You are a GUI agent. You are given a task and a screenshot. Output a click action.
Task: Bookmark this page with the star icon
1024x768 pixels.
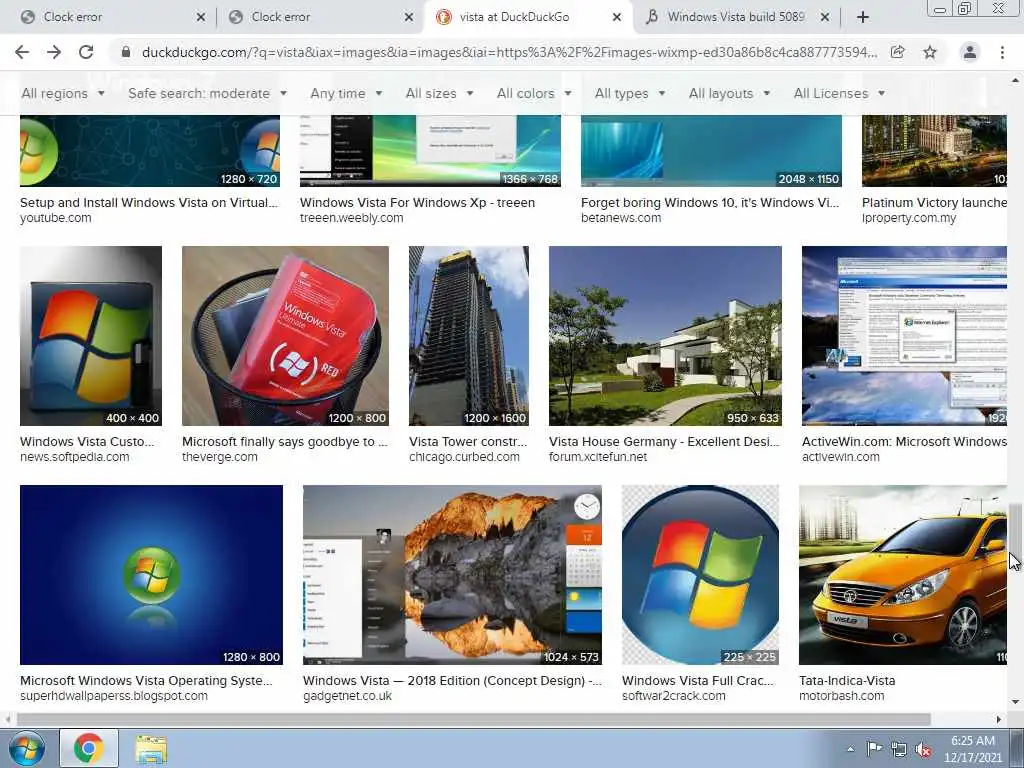click(x=930, y=52)
